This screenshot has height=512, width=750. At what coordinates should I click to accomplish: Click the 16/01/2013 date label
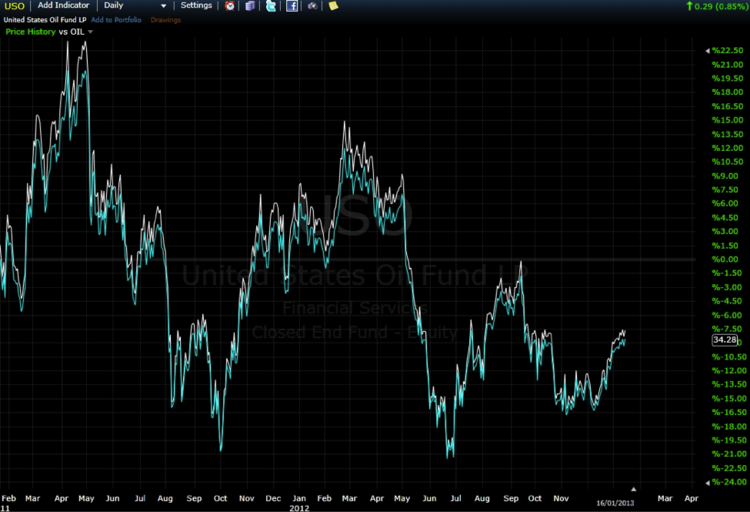point(615,503)
